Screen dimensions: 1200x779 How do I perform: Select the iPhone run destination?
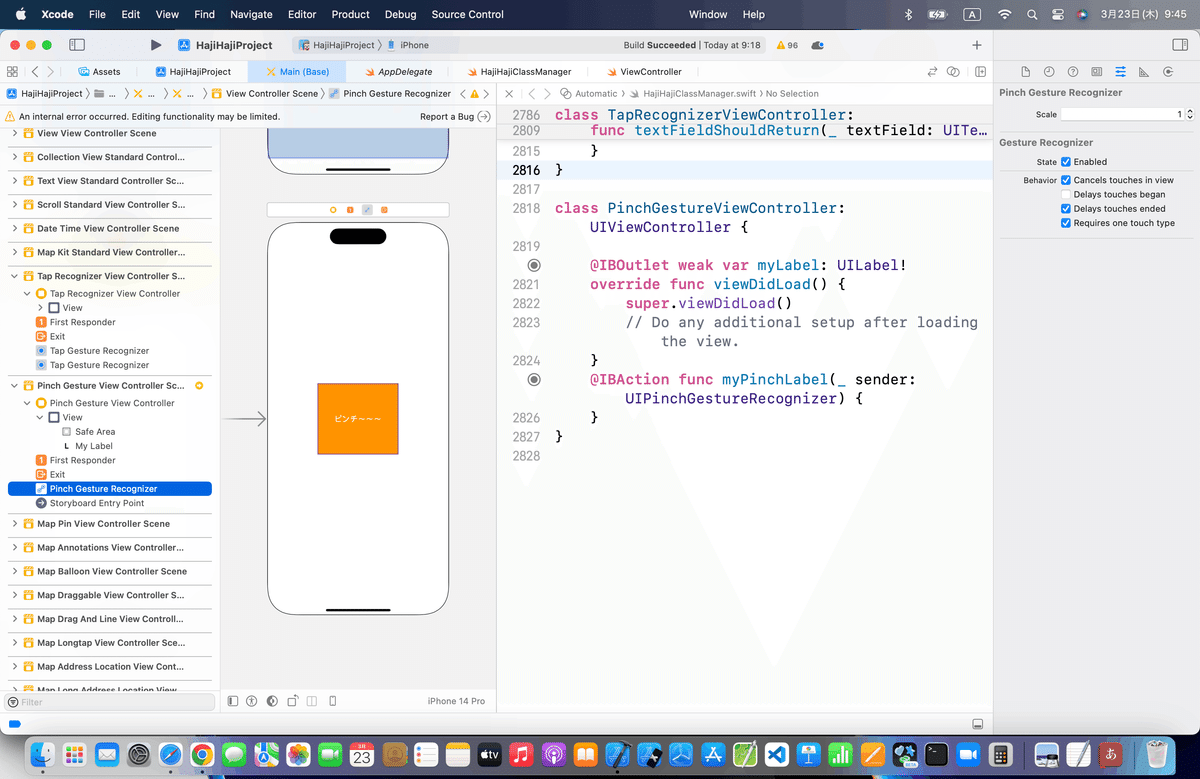408,45
